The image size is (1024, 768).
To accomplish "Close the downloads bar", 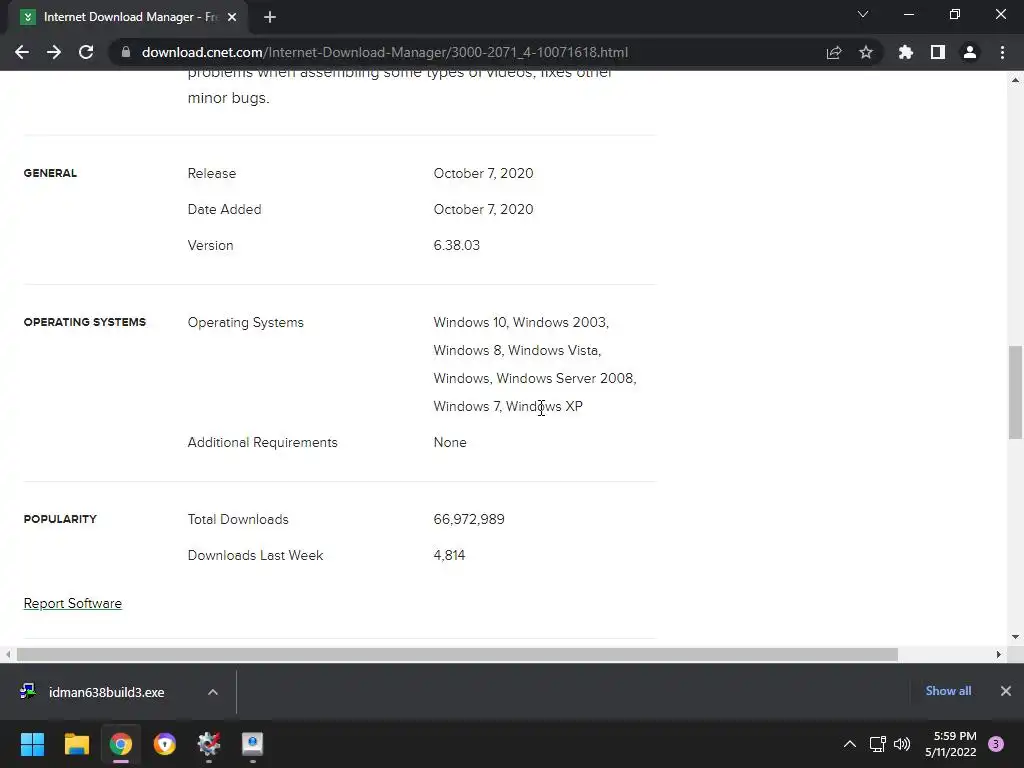I will tap(1006, 691).
